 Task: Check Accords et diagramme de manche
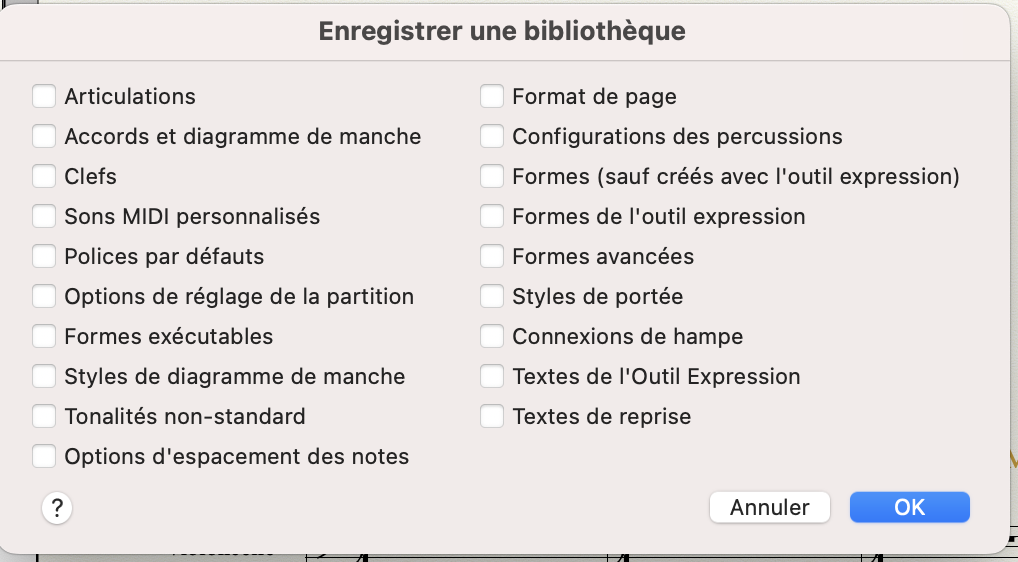(44, 137)
